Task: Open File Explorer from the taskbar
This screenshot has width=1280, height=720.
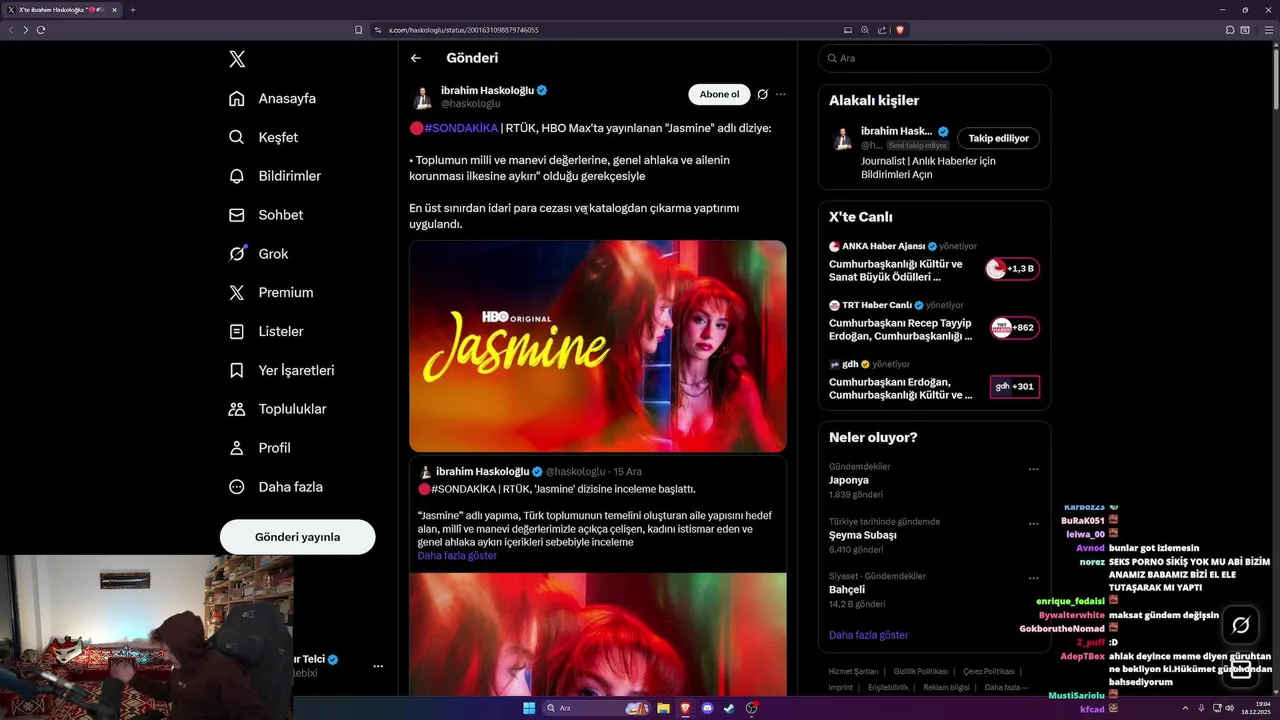Action: tap(662, 708)
